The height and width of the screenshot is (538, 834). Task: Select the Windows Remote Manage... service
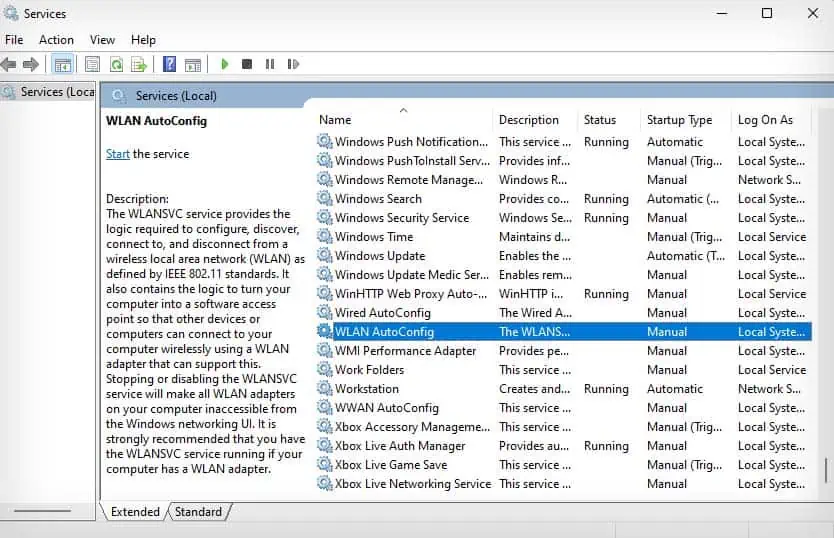tap(564, 179)
